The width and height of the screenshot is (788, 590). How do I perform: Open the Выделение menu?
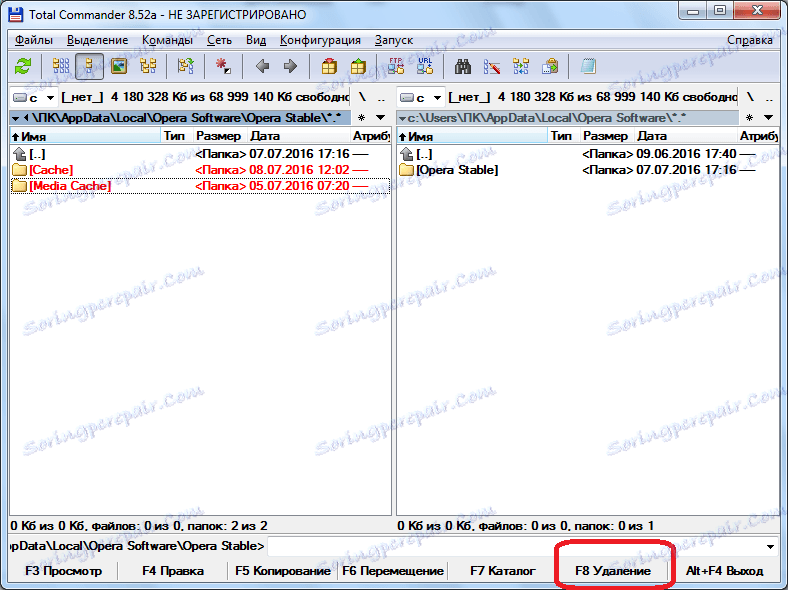pyautogui.click(x=97, y=40)
